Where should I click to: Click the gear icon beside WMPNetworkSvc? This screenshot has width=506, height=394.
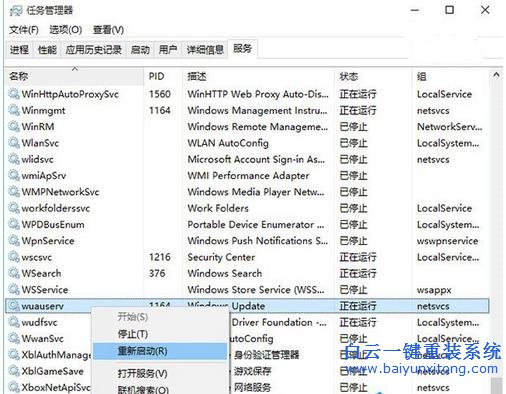coord(14,192)
